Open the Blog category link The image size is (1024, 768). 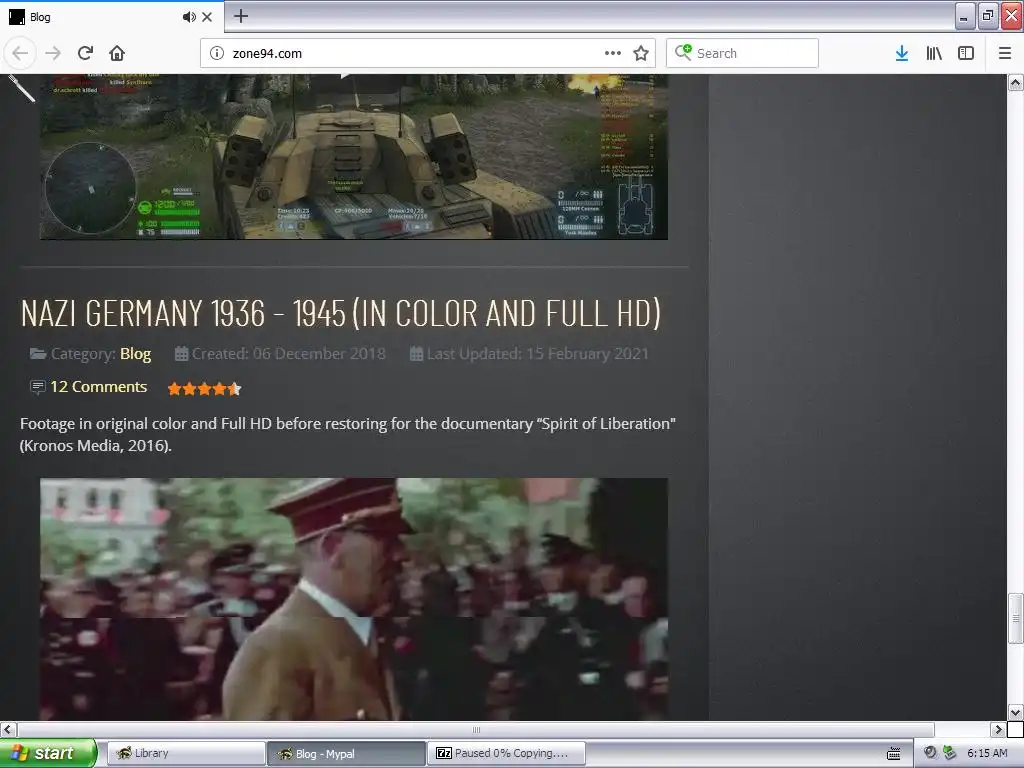point(135,353)
